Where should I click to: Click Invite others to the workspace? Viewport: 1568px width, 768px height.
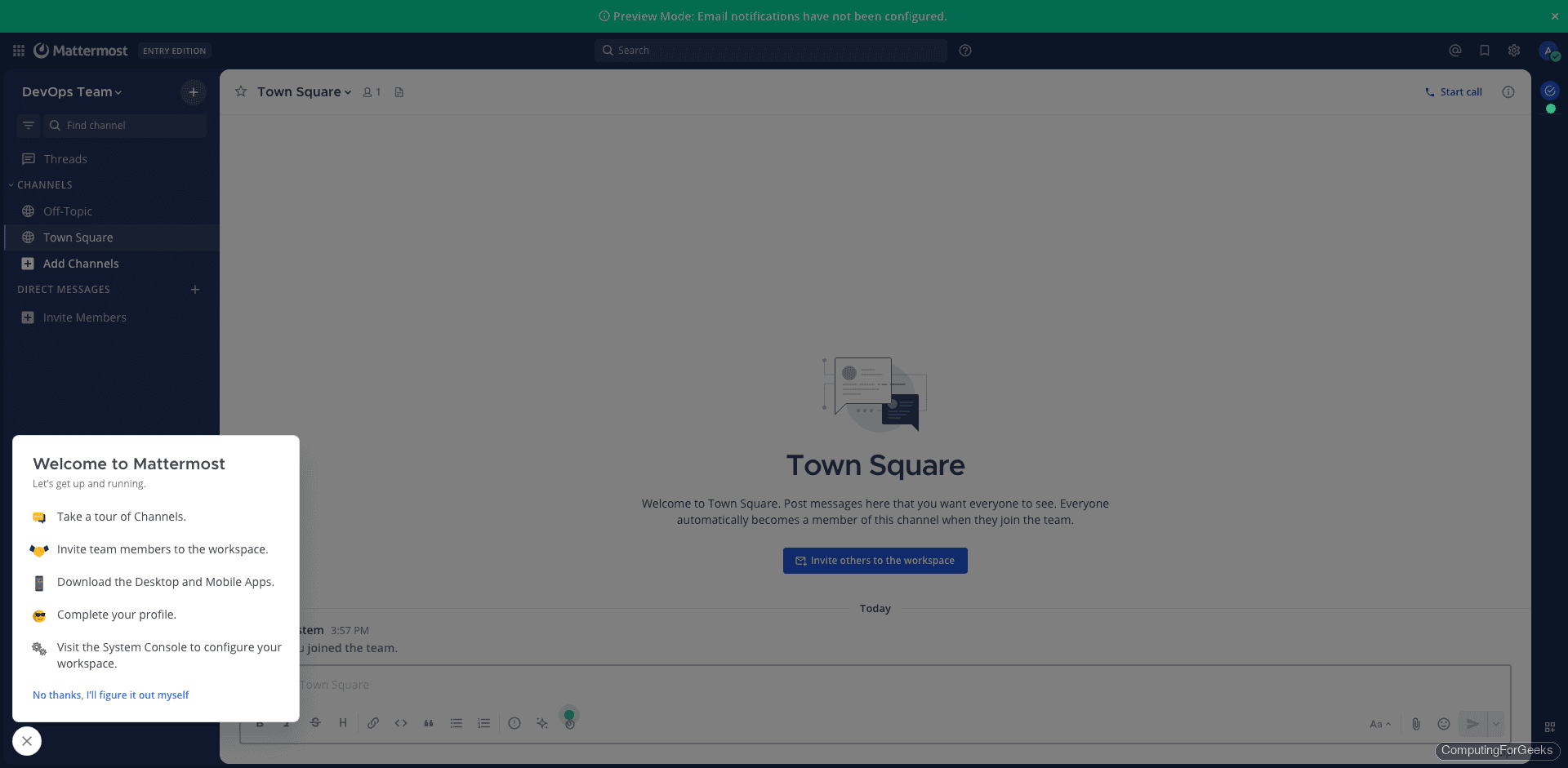(x=875, y=560)
